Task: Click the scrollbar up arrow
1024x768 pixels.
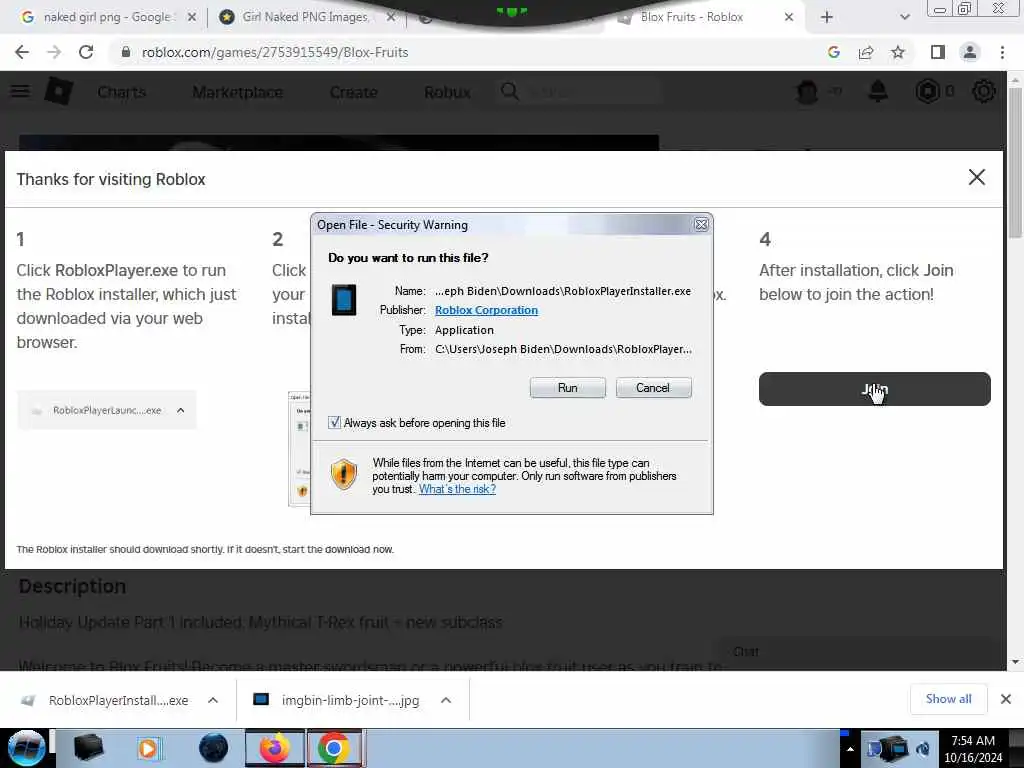Action: pyautogui.click(x=1015, y=80)
